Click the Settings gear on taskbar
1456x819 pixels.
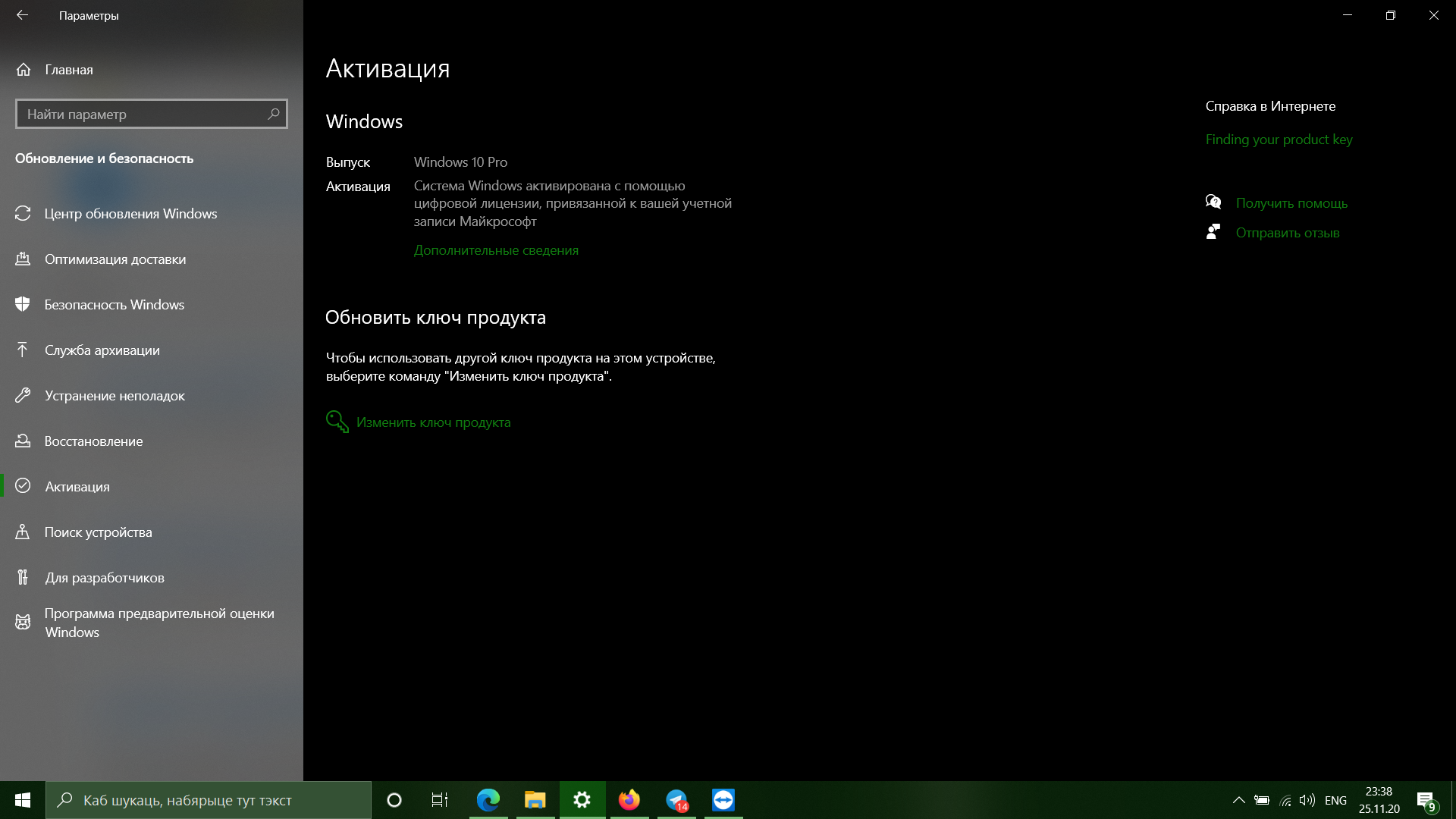[x=582, y=800]
